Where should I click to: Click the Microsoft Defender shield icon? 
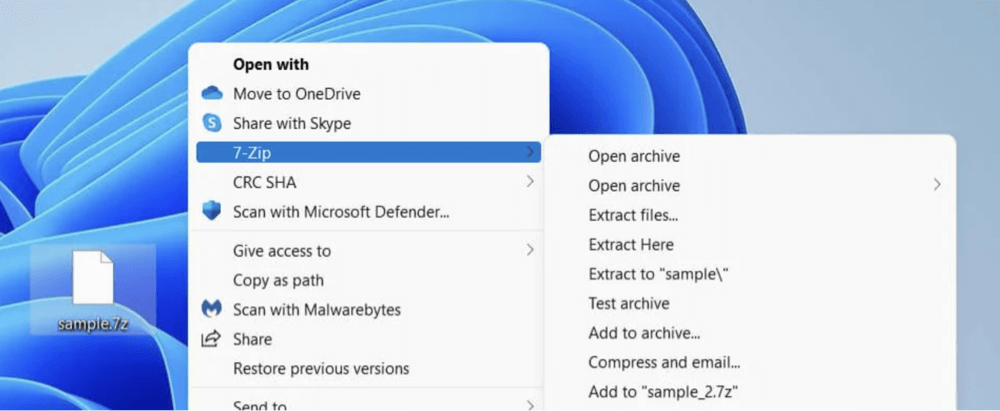click(x=212, y=211)
